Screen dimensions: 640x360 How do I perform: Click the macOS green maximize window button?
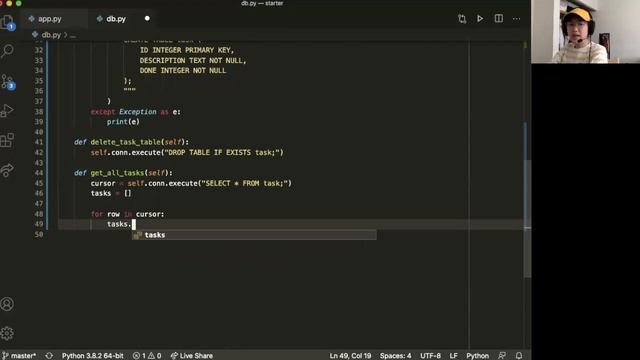(19, 3)
